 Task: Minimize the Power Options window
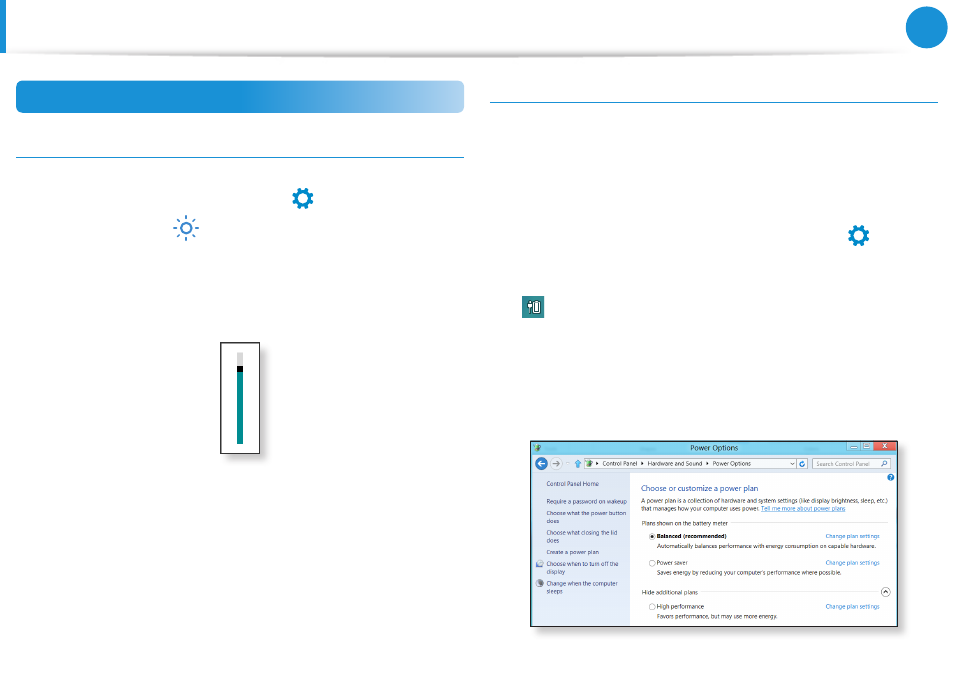point(854,447)
